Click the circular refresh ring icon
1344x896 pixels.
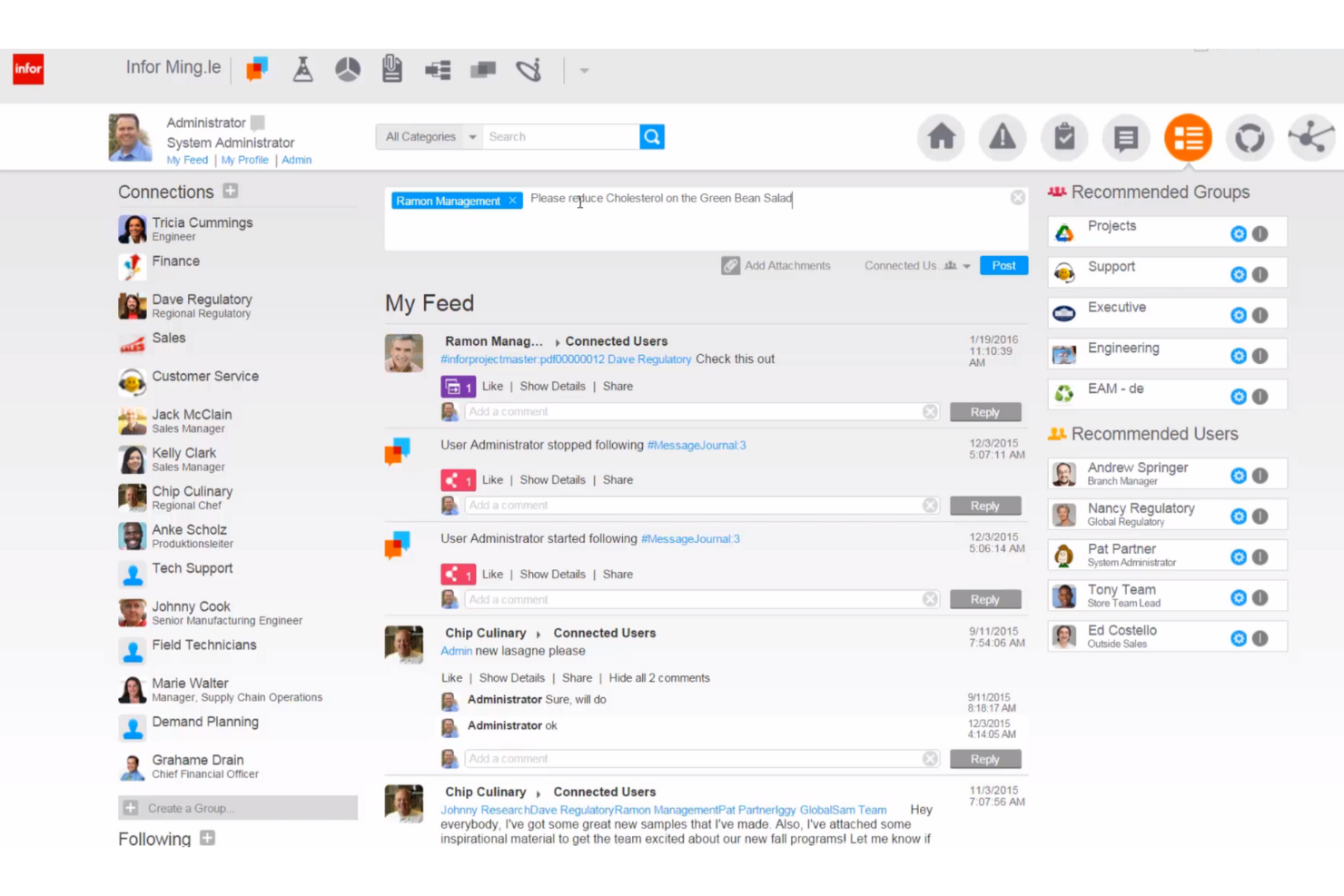click(x=1250, y=138)
